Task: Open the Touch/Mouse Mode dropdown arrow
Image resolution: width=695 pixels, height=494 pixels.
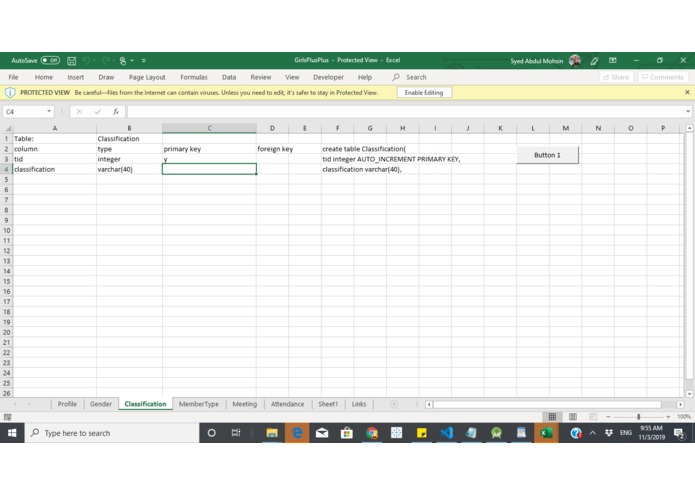Action: pyautogui.click(x=132, y=61)
